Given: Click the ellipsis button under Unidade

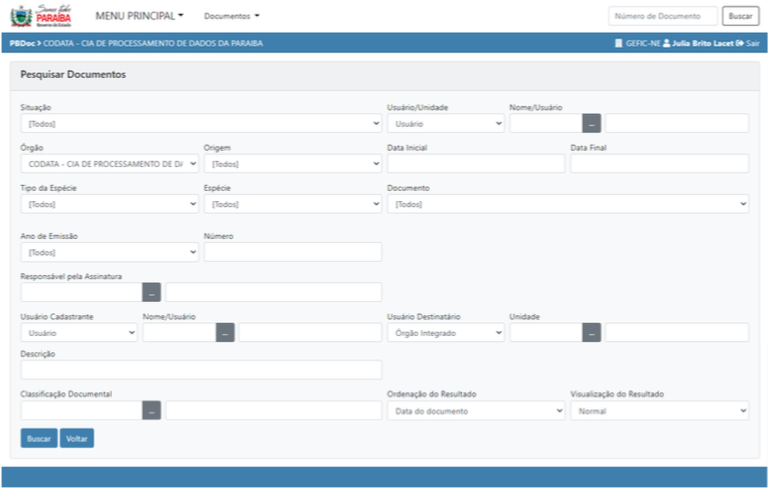Looking at the screenshot, I should [x=591, y=333].
